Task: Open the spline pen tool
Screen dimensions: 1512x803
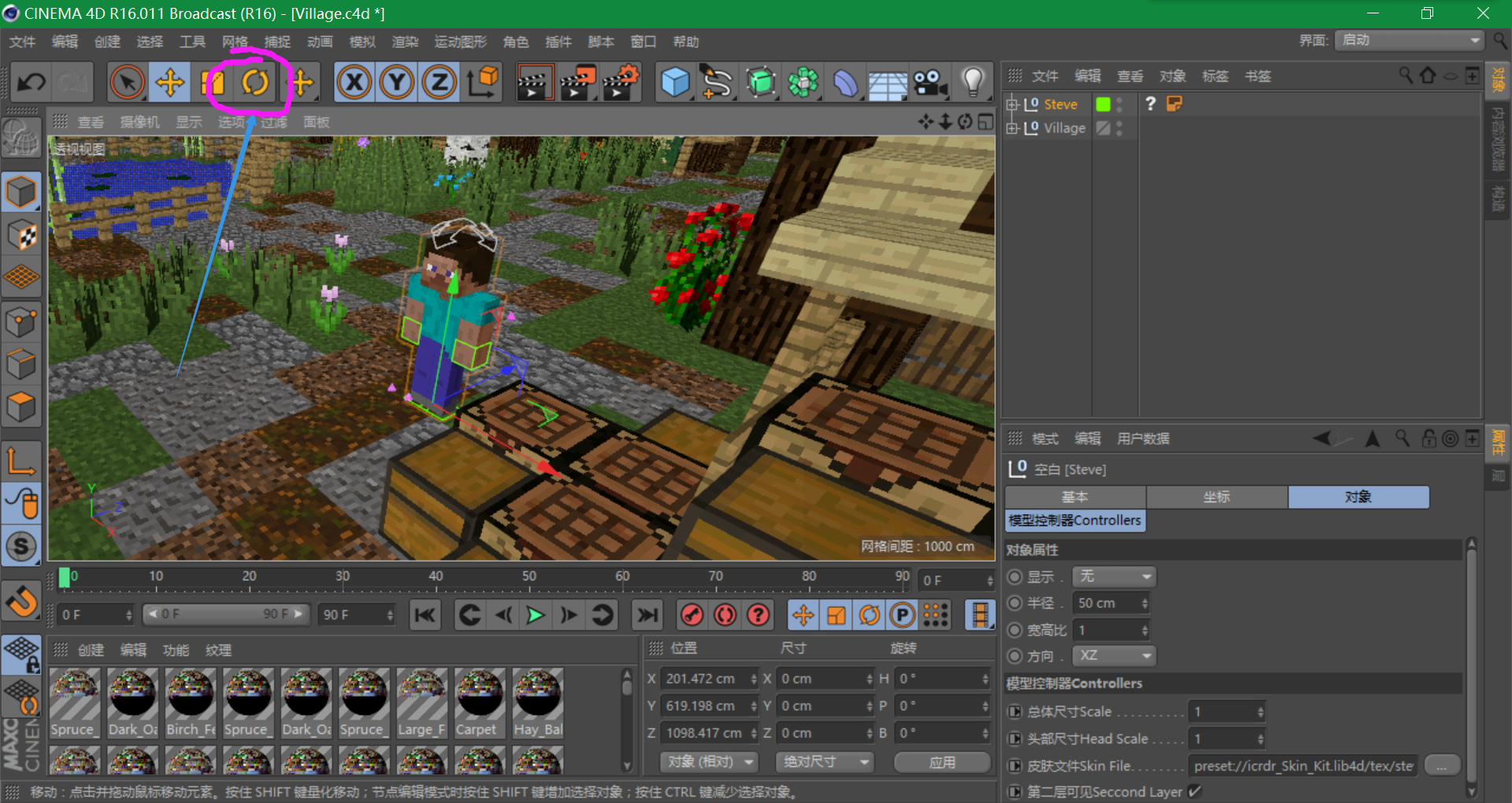Action: 717,82
